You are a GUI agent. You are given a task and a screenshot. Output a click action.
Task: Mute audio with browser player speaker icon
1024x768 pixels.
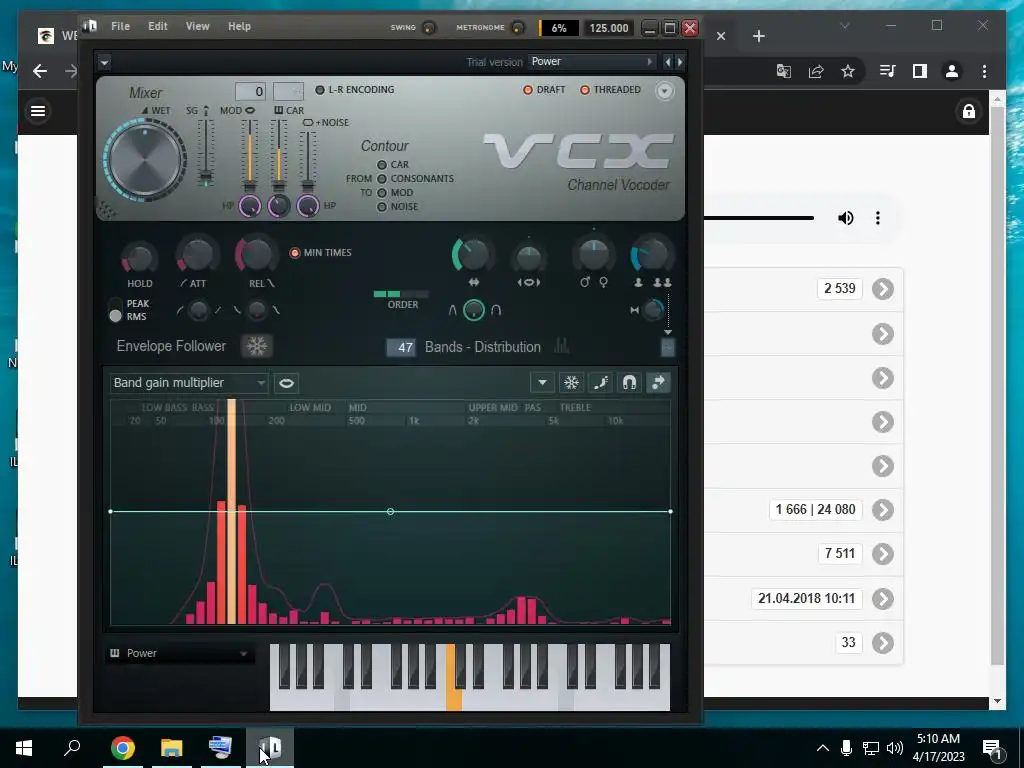click(846, 218)
